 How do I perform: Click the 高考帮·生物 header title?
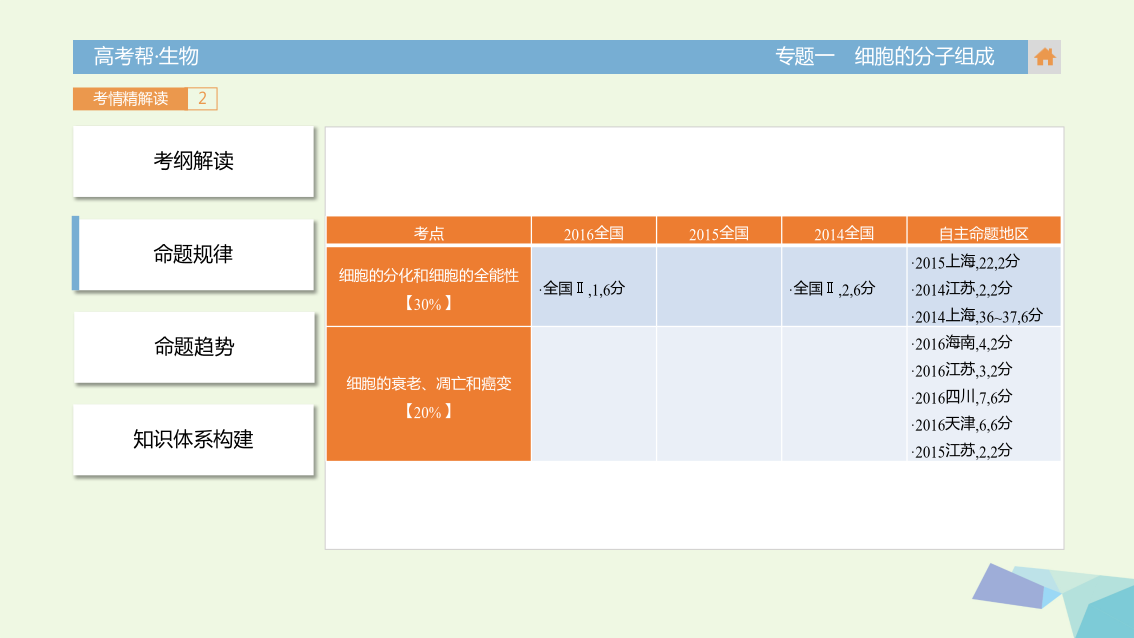146,56
